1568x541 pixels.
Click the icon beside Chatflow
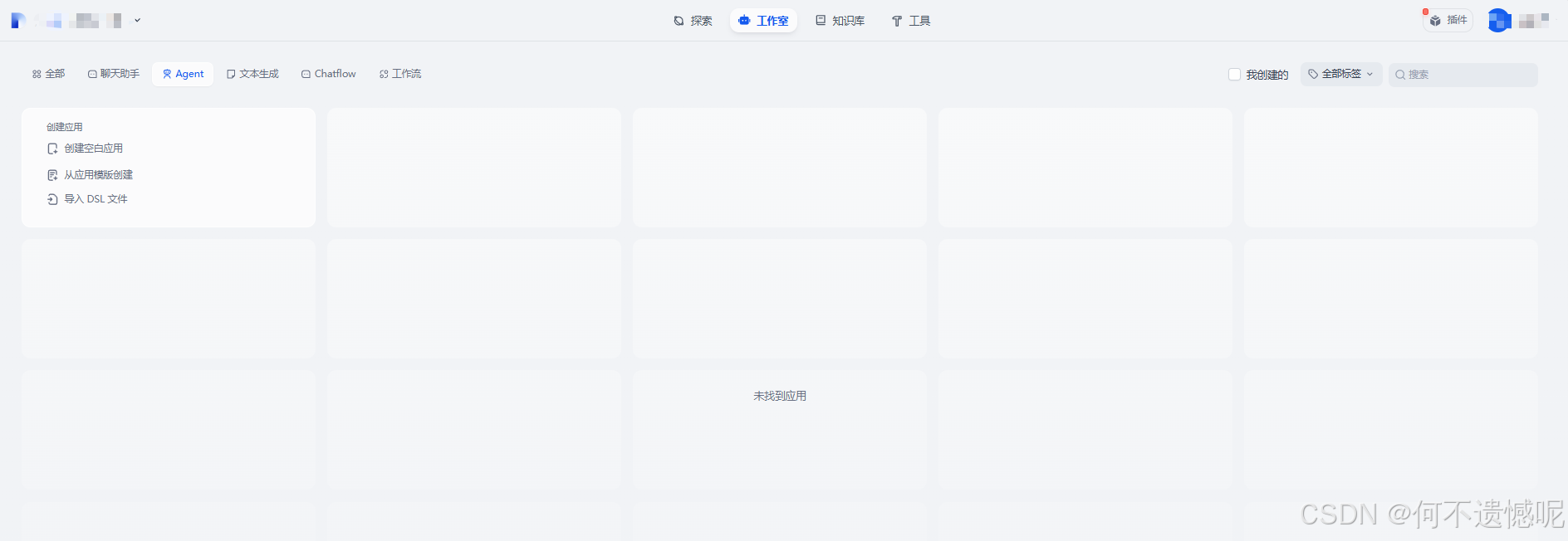click(x=306, y=74)
